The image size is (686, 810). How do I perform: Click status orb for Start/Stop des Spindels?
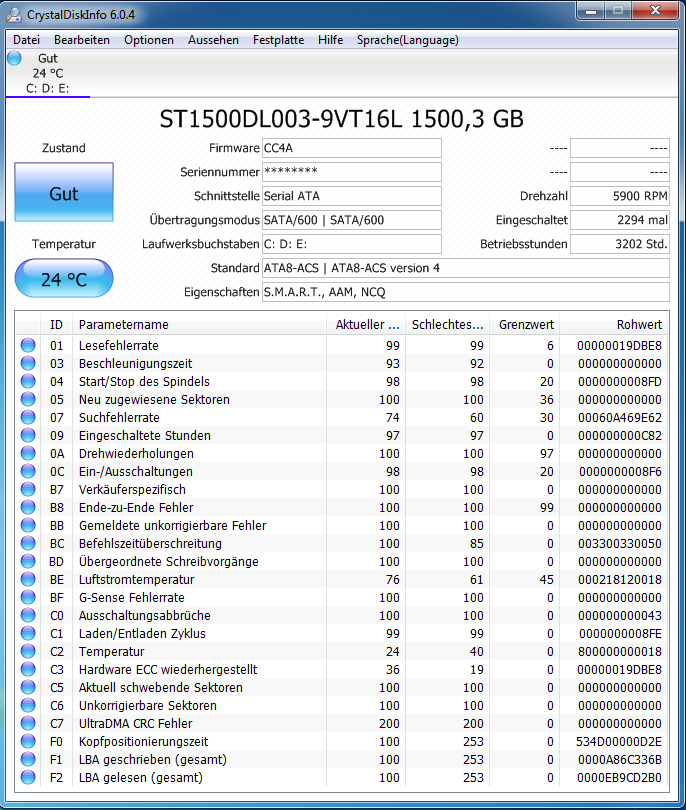click(x=28, y=381)
